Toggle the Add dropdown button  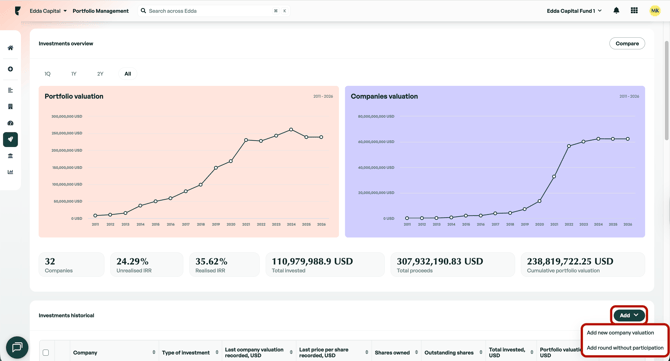tap(629, 315)
